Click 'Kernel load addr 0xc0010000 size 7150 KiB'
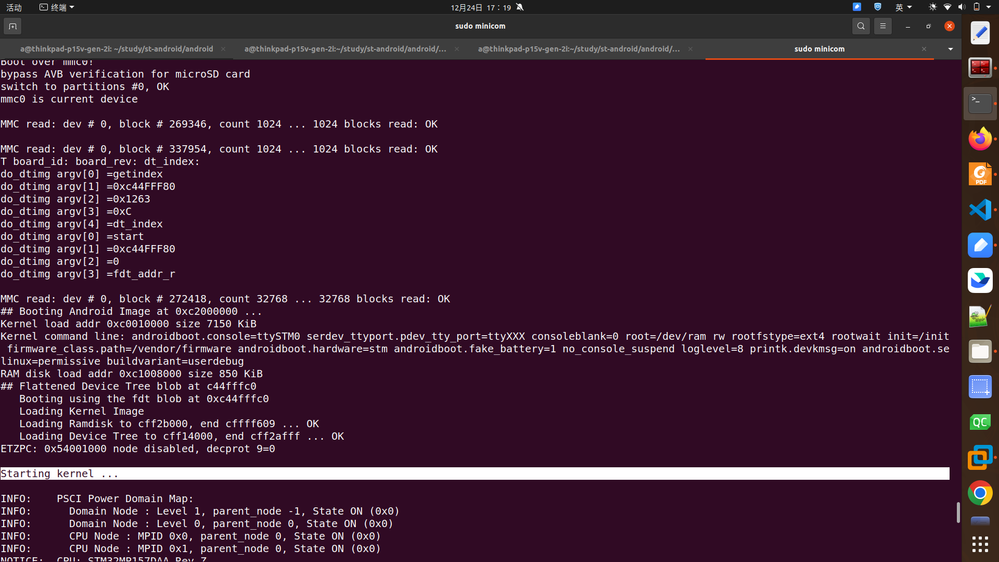Viewport: 999px width, 562px height. 128,324
